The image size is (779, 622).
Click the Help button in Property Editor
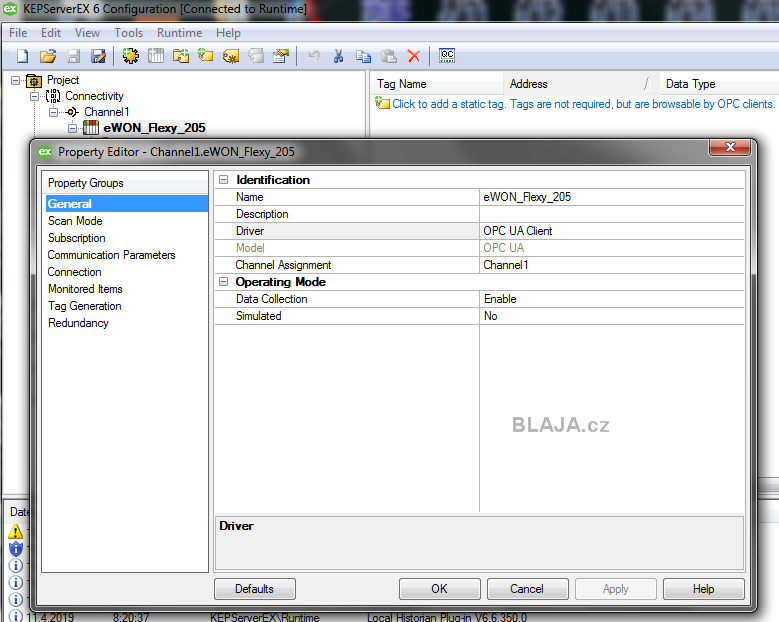tap(703, 589)
